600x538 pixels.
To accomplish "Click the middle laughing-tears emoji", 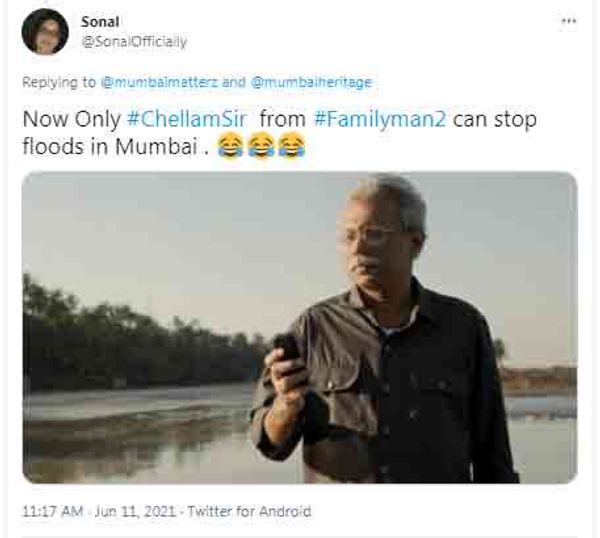I will pyautogui.click(x=261, y=146).
